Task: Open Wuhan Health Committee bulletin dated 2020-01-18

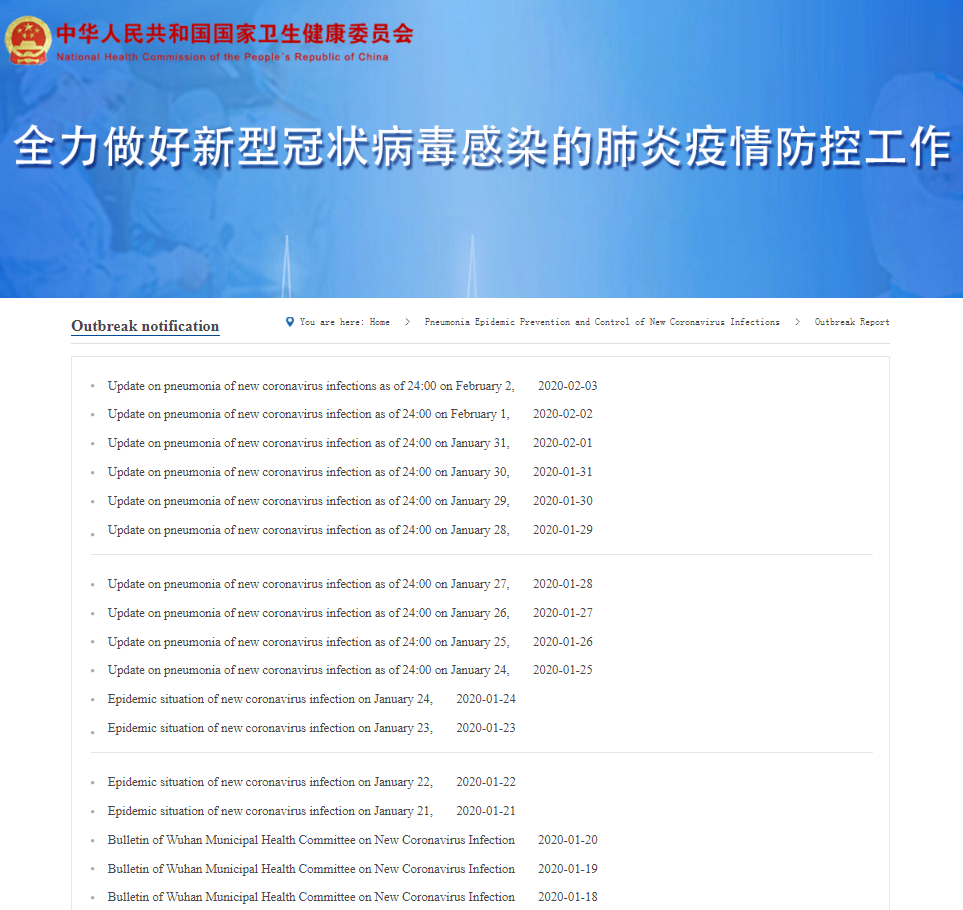Action: [x=311, y=897]
